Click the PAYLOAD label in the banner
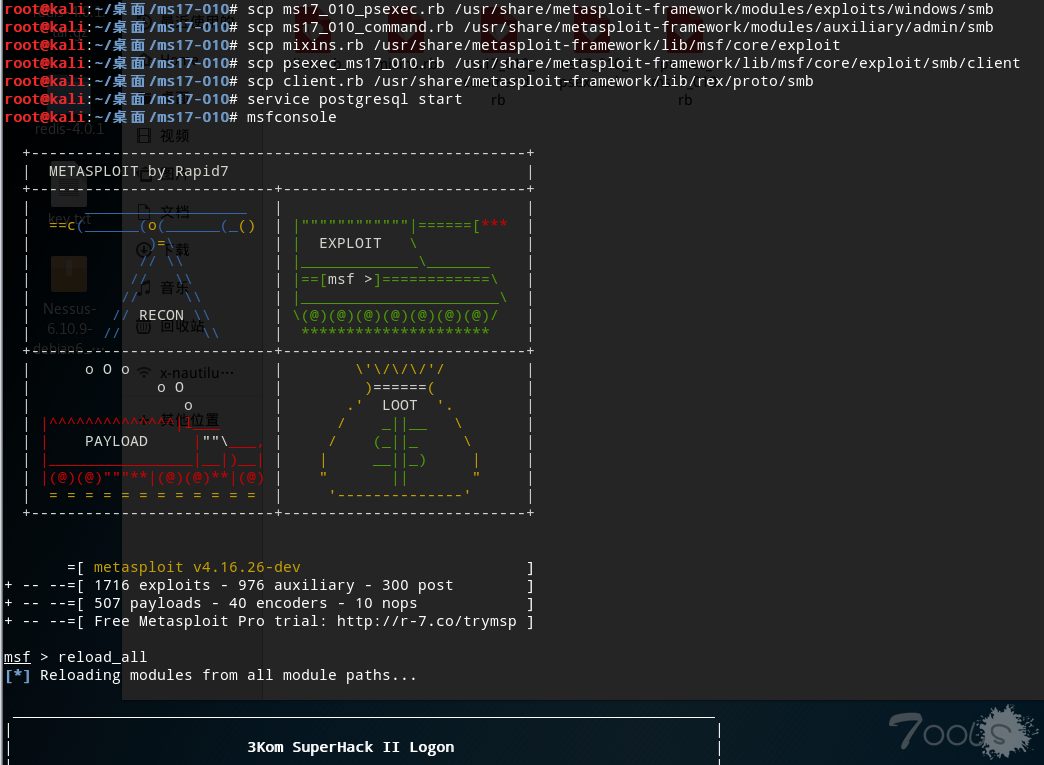 [x=117, y=441]
